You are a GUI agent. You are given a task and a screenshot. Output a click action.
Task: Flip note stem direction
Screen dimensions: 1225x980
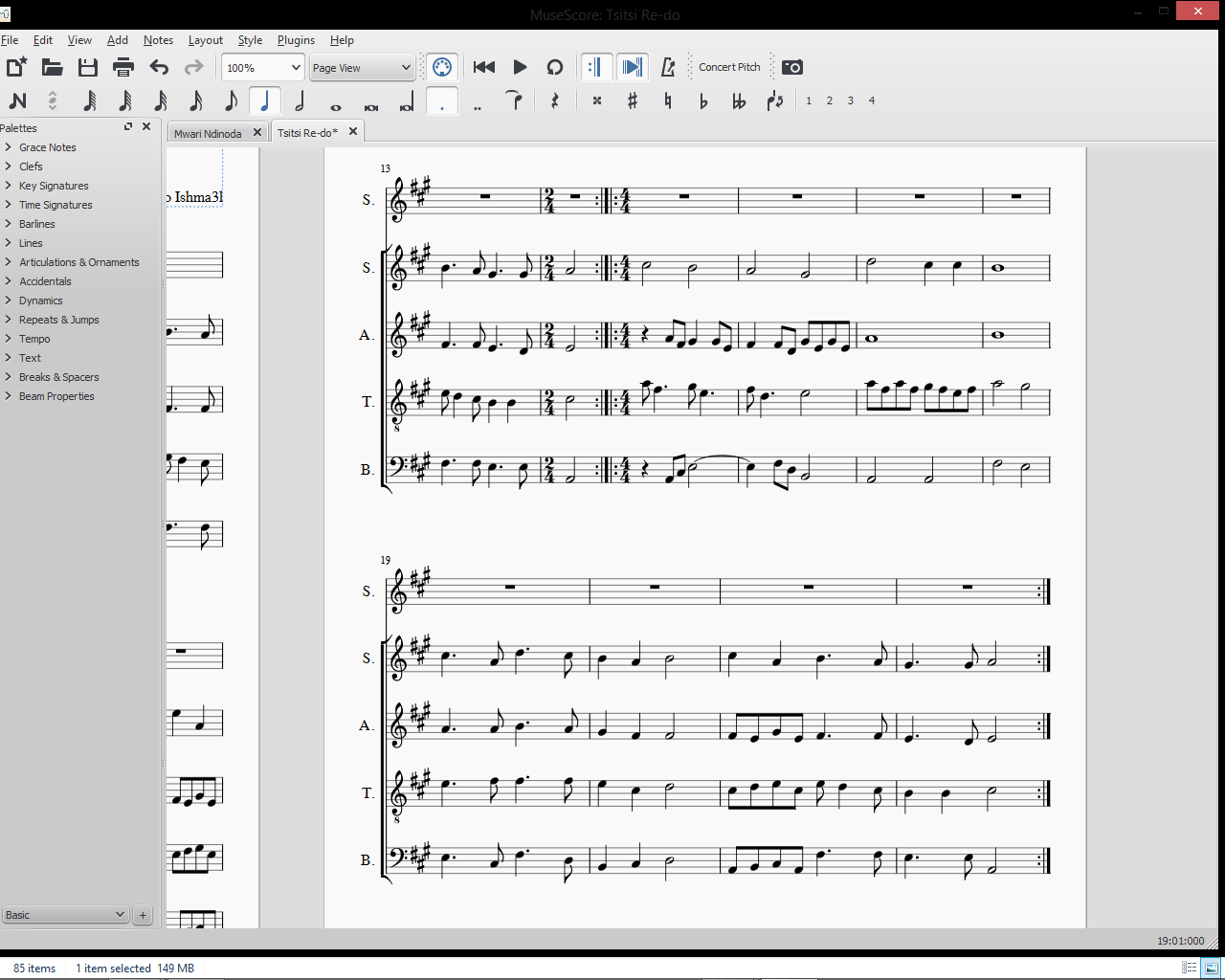click(x=775, y=100)
